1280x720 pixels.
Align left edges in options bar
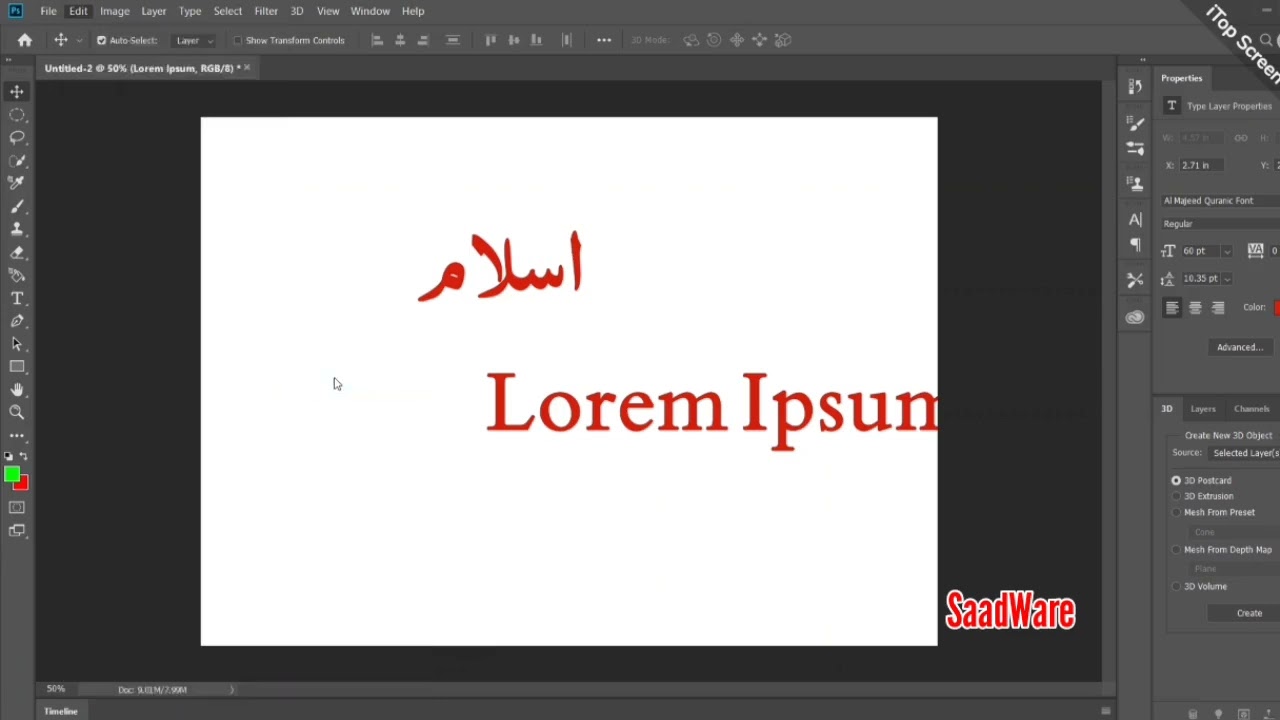click(377, 40)
